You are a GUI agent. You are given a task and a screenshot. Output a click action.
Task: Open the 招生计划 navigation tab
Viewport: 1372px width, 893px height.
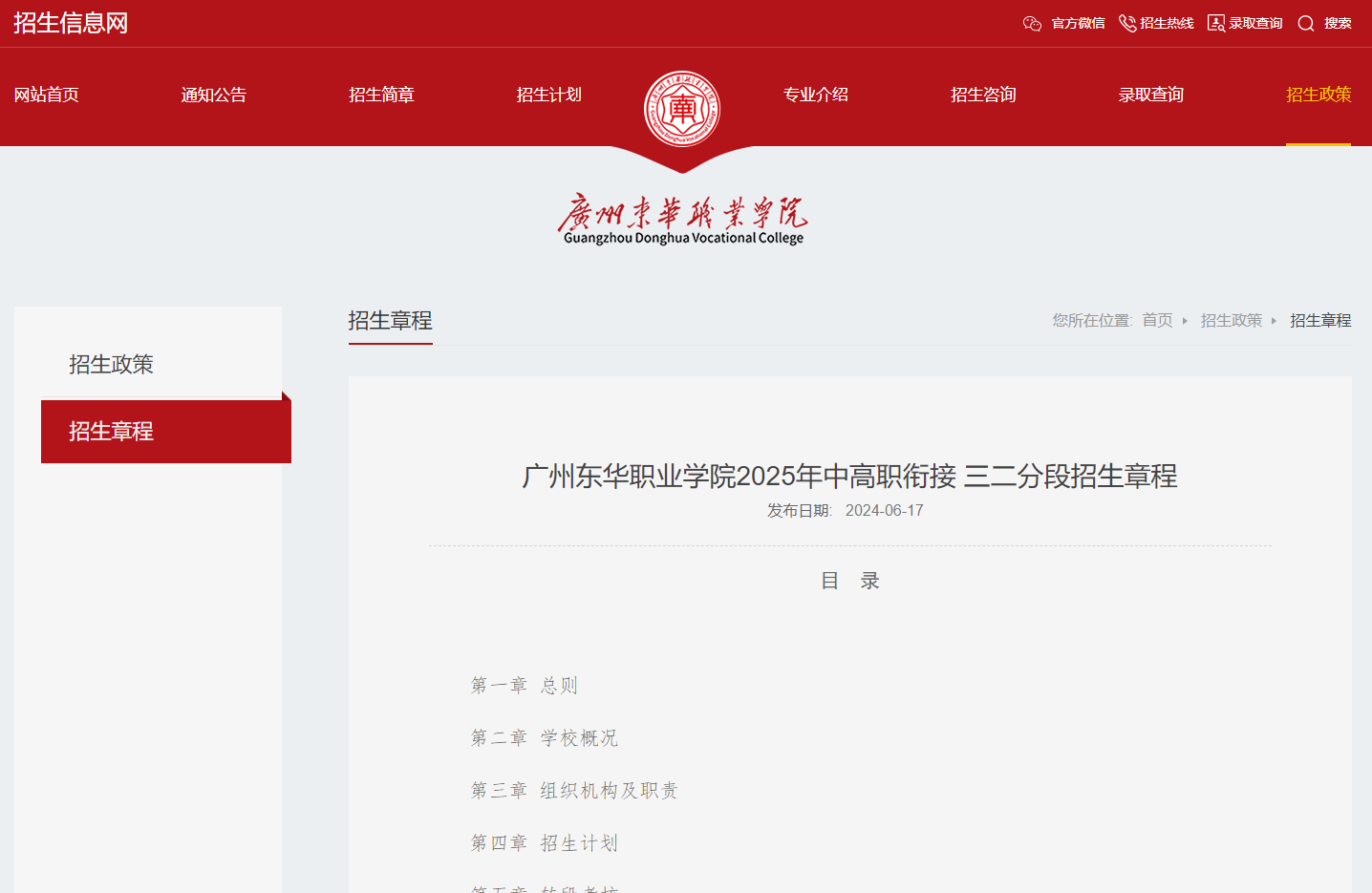click(x=548, y=95)
